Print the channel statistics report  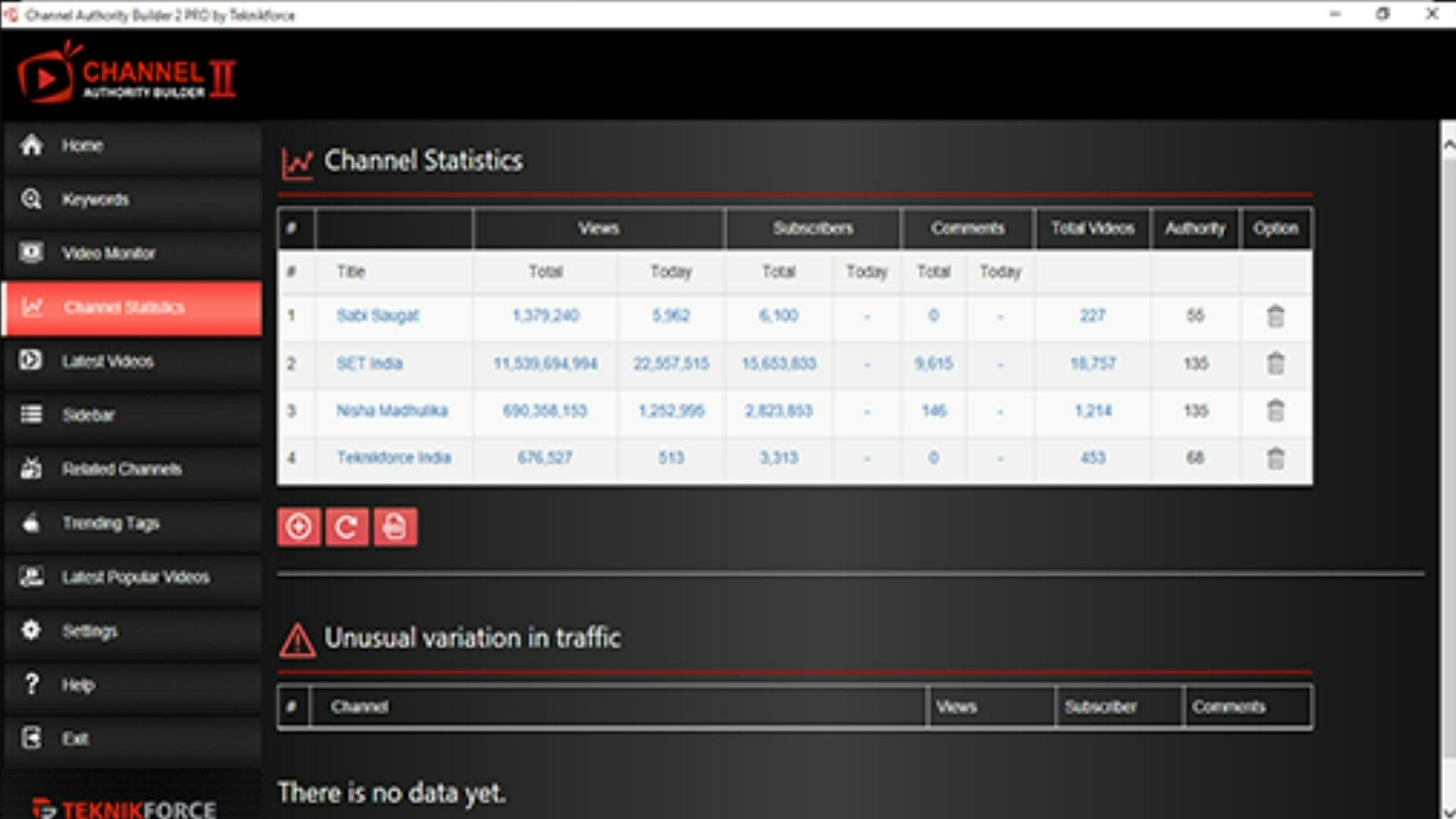coord(395,526)
